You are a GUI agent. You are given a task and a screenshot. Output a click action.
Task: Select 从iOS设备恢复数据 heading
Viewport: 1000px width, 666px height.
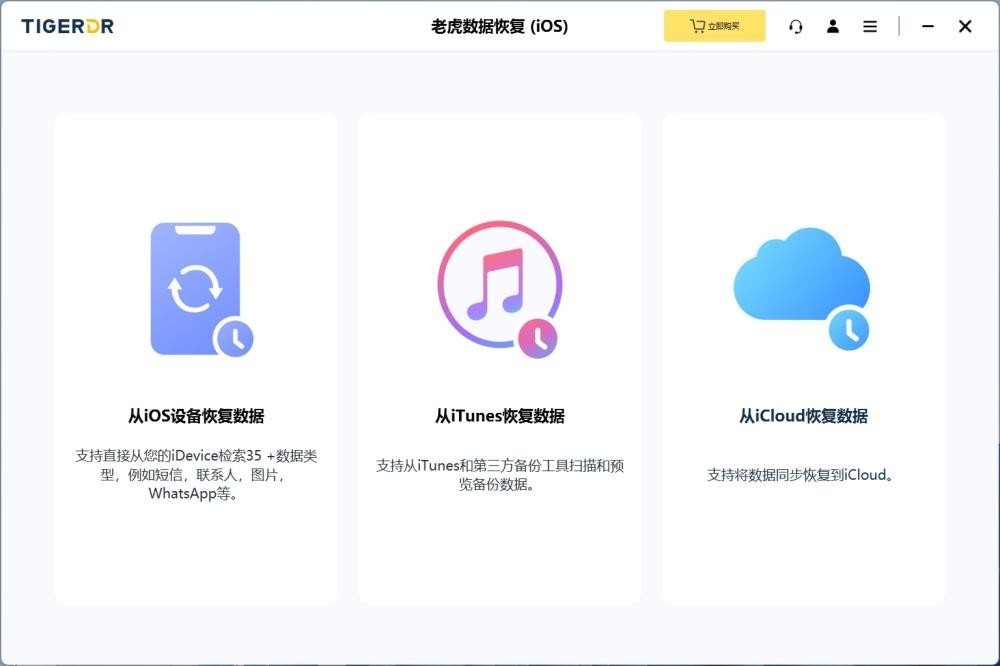tap(196, 416)
